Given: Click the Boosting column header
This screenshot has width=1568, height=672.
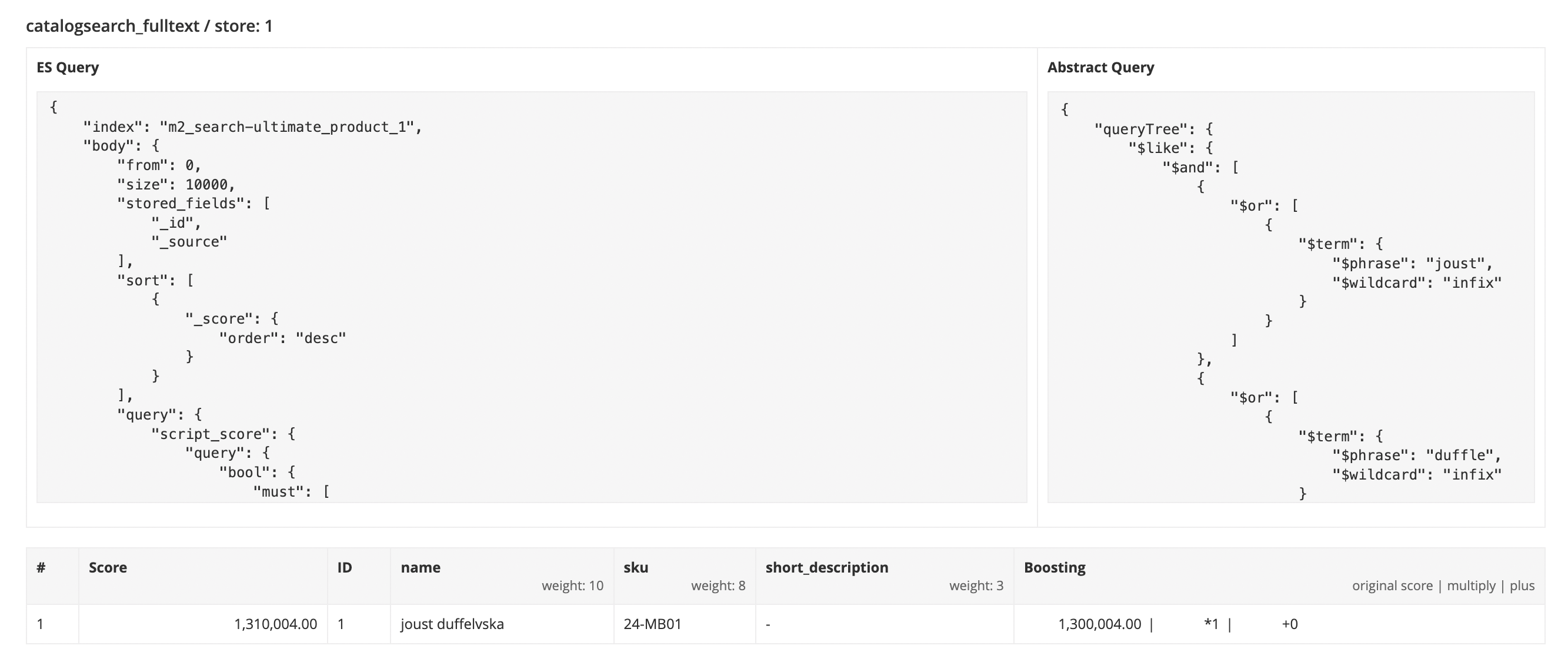Looking at the screenshot, I should pos(1055,567).
